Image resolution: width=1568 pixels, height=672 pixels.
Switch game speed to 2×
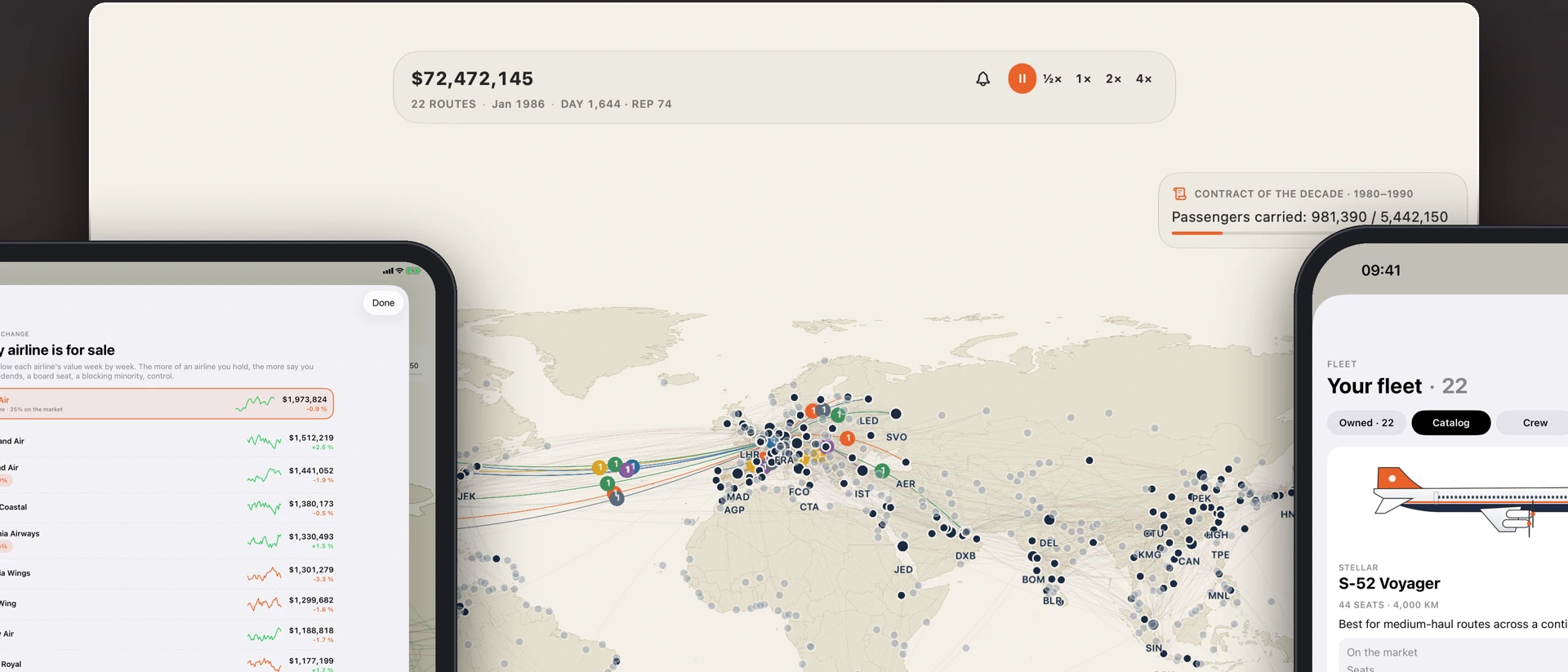pos(1113,79)
